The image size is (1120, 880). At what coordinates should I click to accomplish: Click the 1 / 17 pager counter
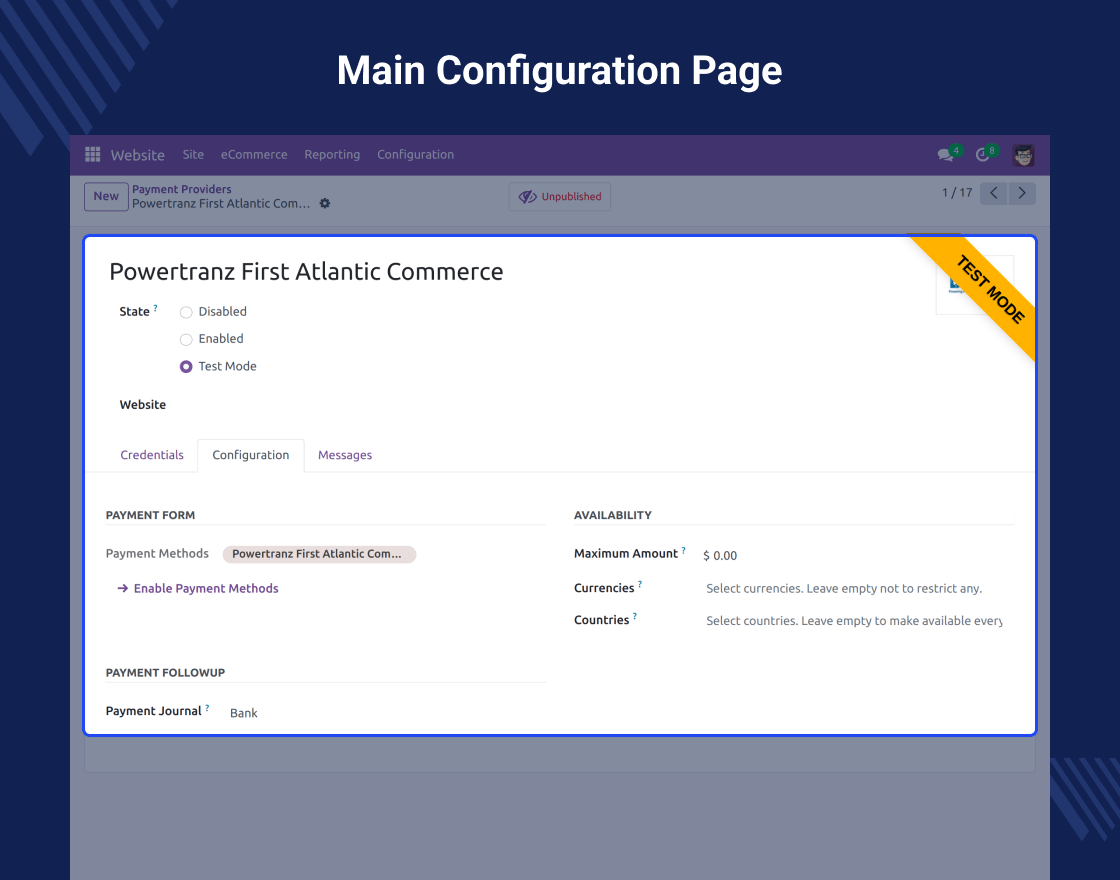click(957, 193)
